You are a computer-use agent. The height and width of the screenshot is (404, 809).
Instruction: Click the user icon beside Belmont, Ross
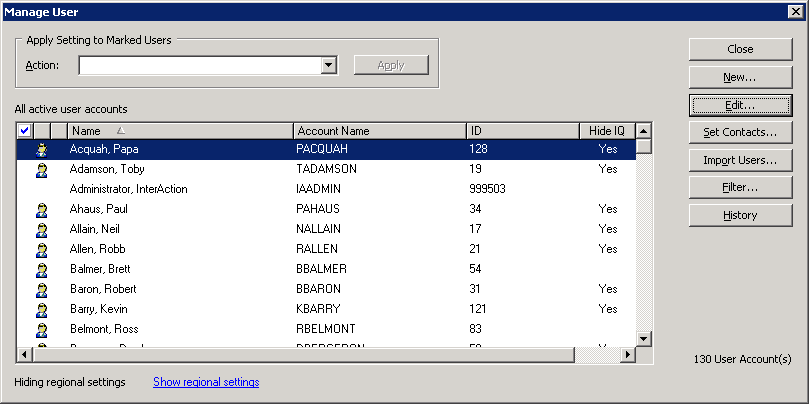[42, 329]
